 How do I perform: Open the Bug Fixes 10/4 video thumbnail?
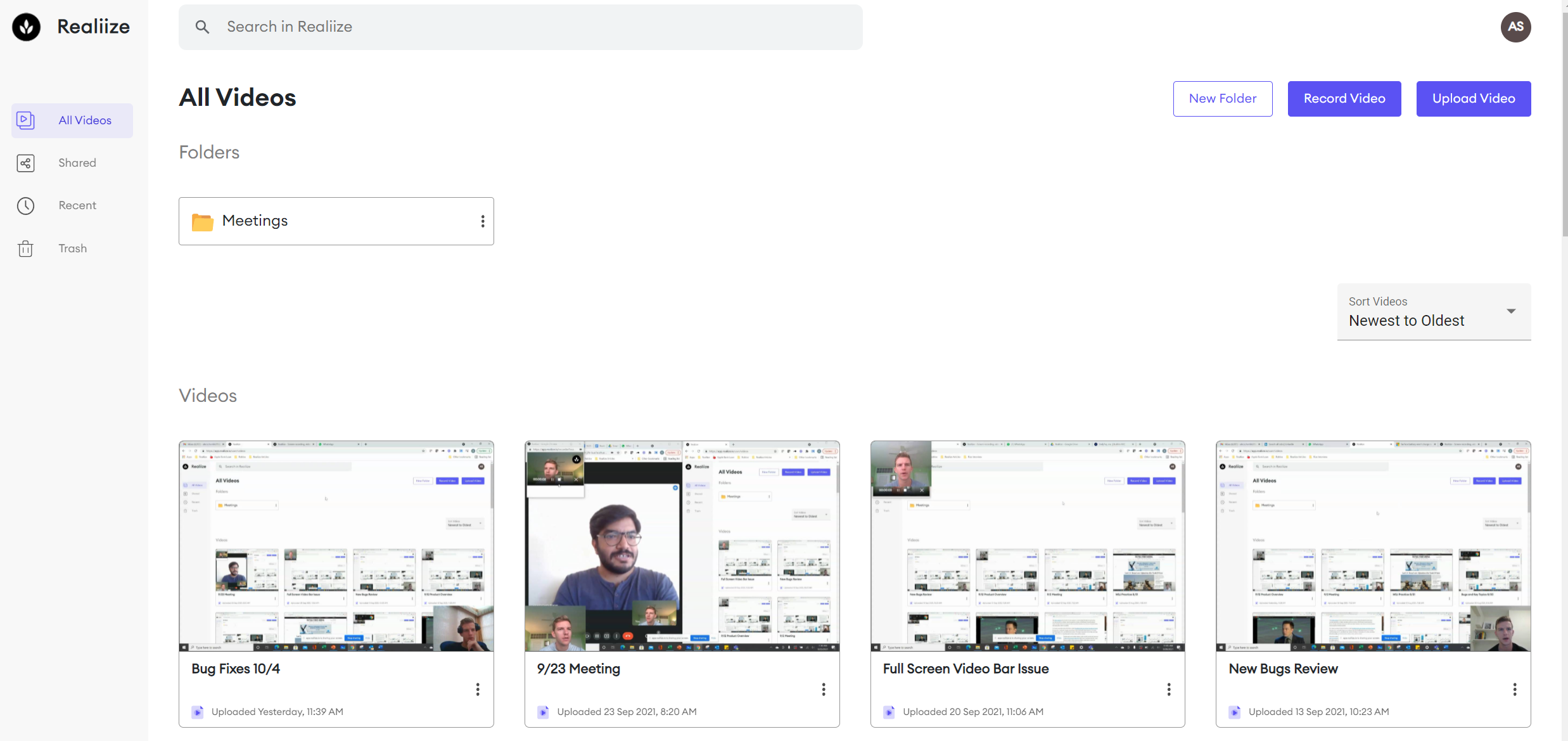point(336,546)
